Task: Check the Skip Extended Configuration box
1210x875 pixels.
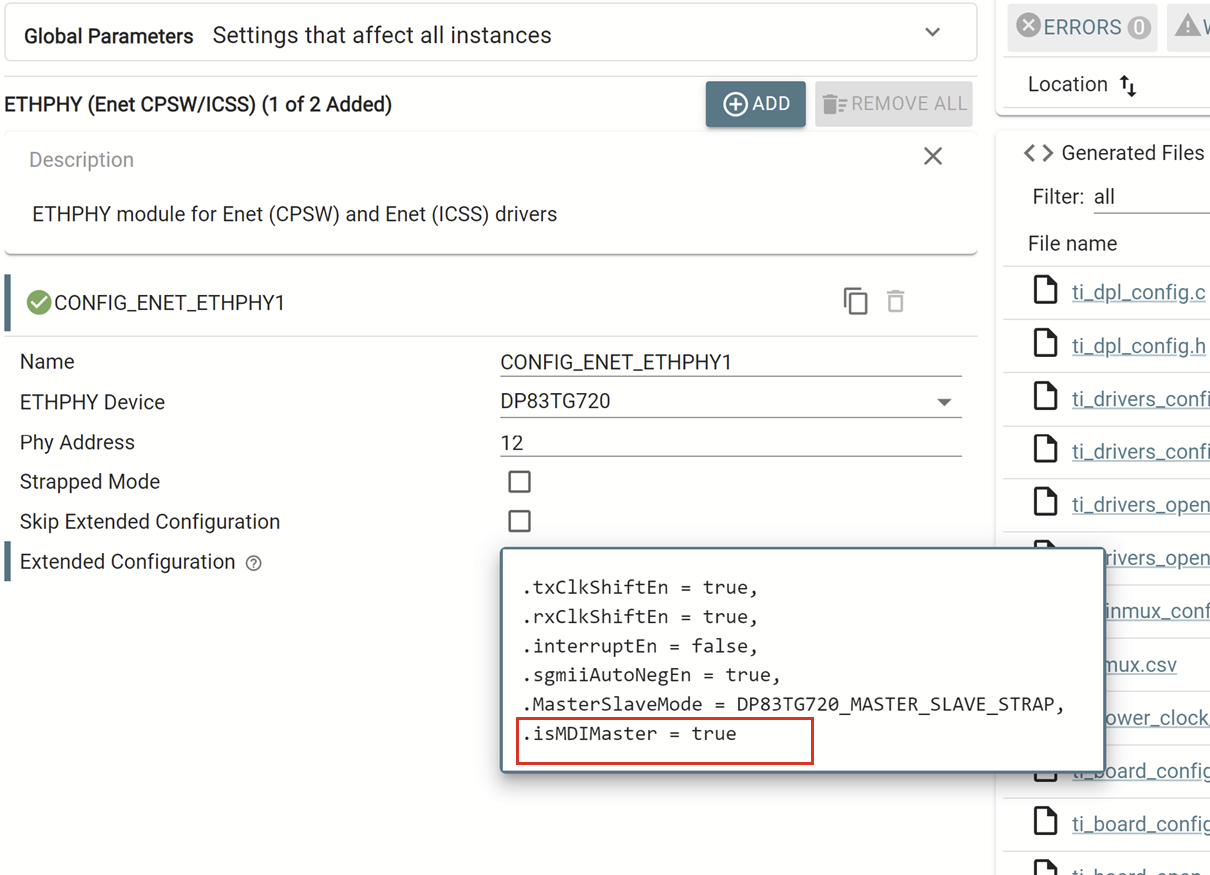Action: [519, 521]
